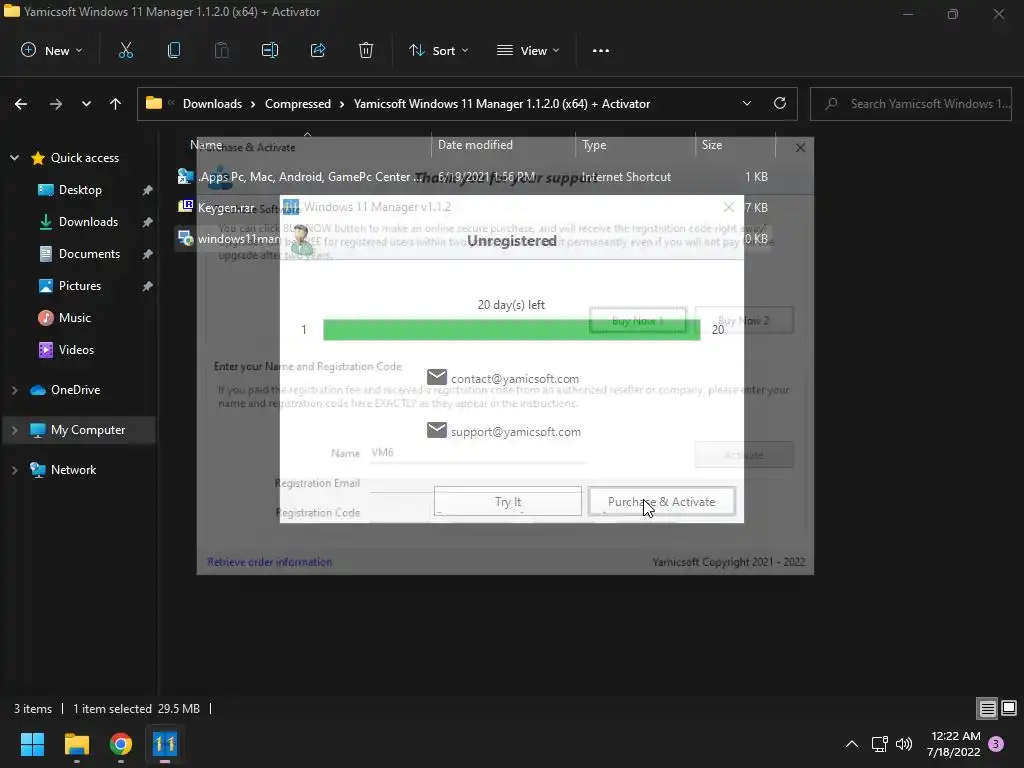1024x768 pixels.
Task: Open Retrieve order information link
Action: [x=269, y=562]
